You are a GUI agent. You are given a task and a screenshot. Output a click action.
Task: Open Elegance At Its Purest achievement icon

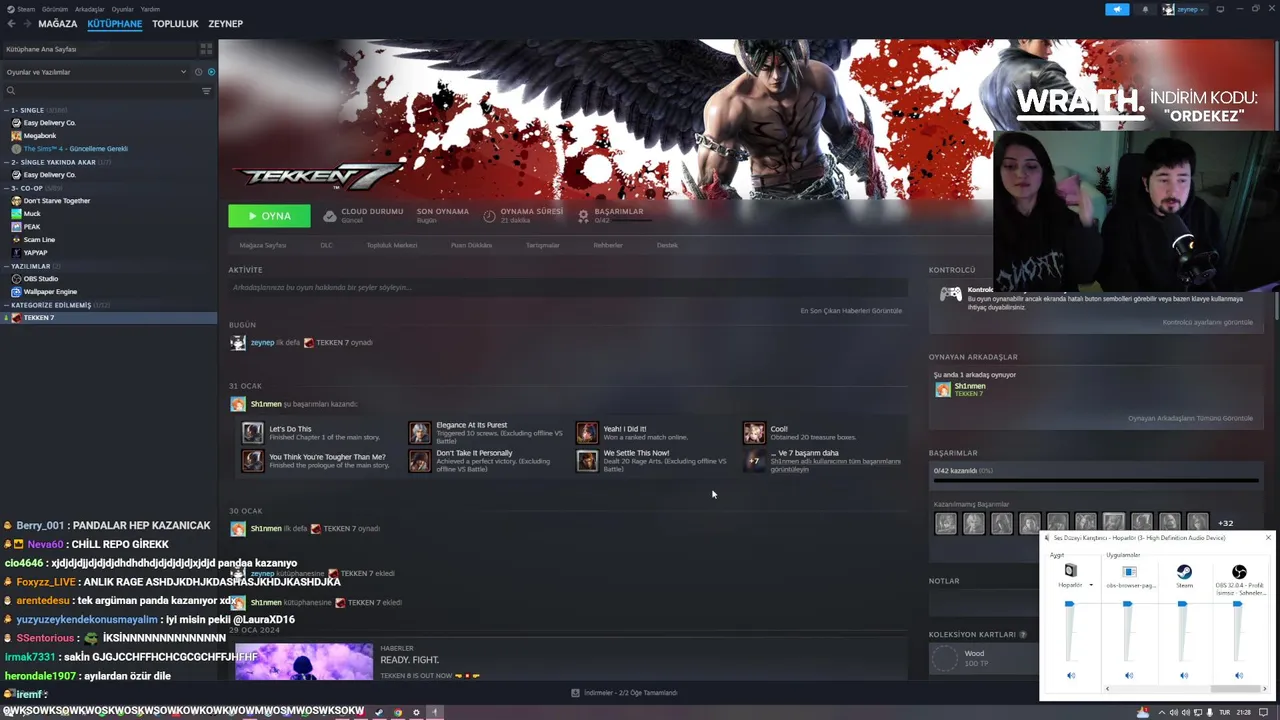point(420,432)
